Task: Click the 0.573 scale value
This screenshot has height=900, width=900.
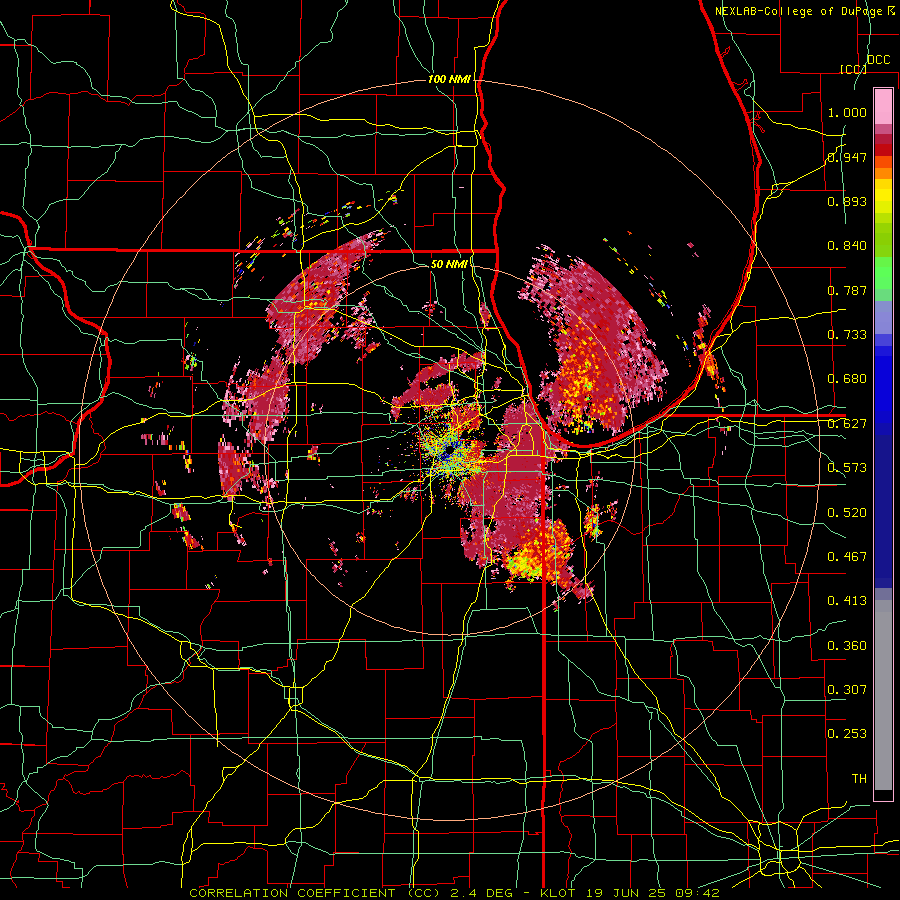Action: tap(847, 468)
